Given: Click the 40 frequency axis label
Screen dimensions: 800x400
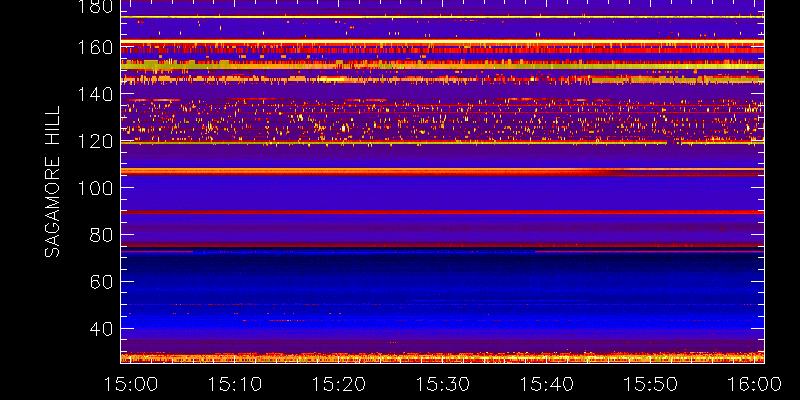Looking at the screenshot, I should coord(101,329).
